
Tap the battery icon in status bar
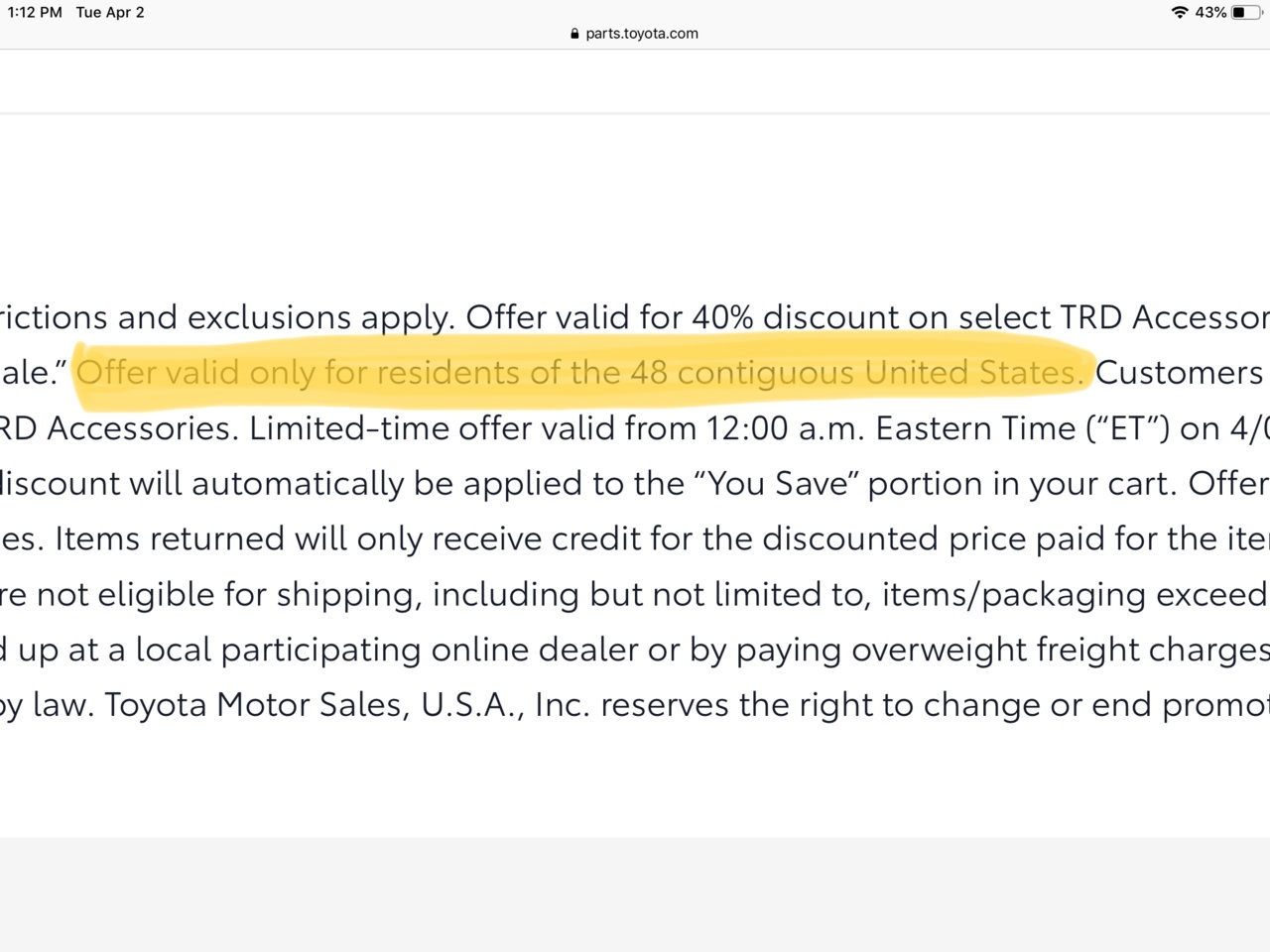coord(1246,13)
